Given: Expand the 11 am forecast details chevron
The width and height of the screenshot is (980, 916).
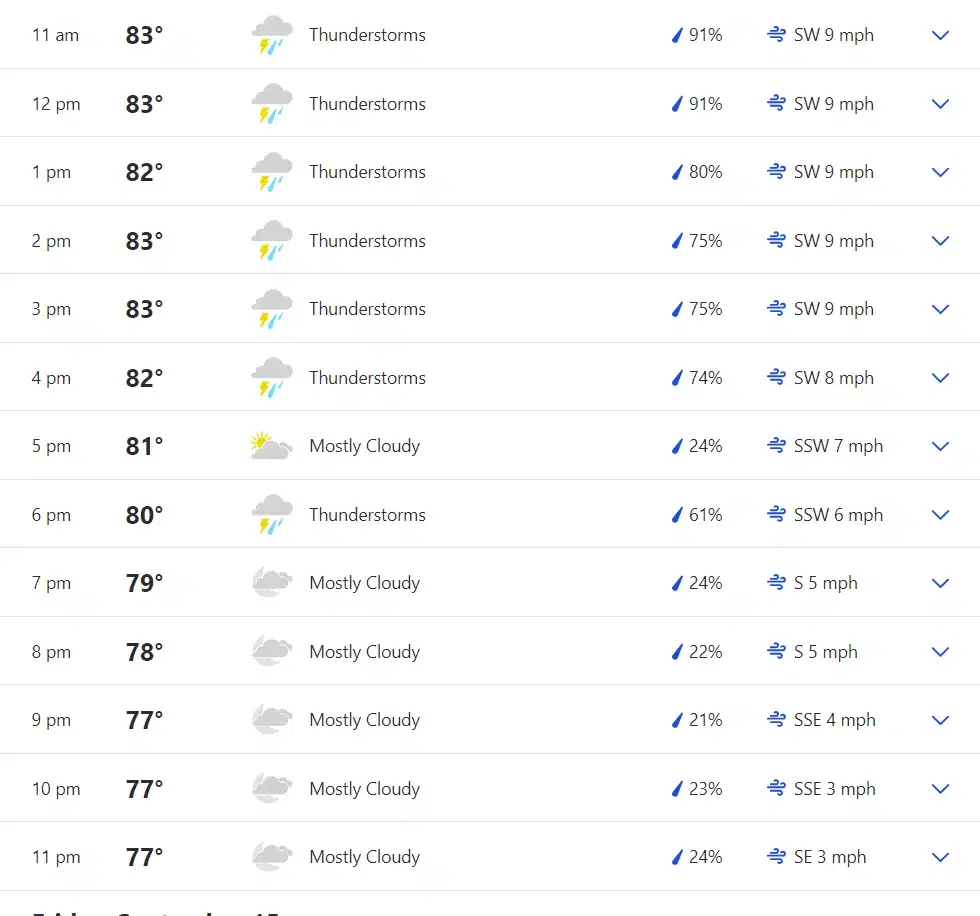Looking at the screenshot, I should pyautogui.click(x=940, y=35).
